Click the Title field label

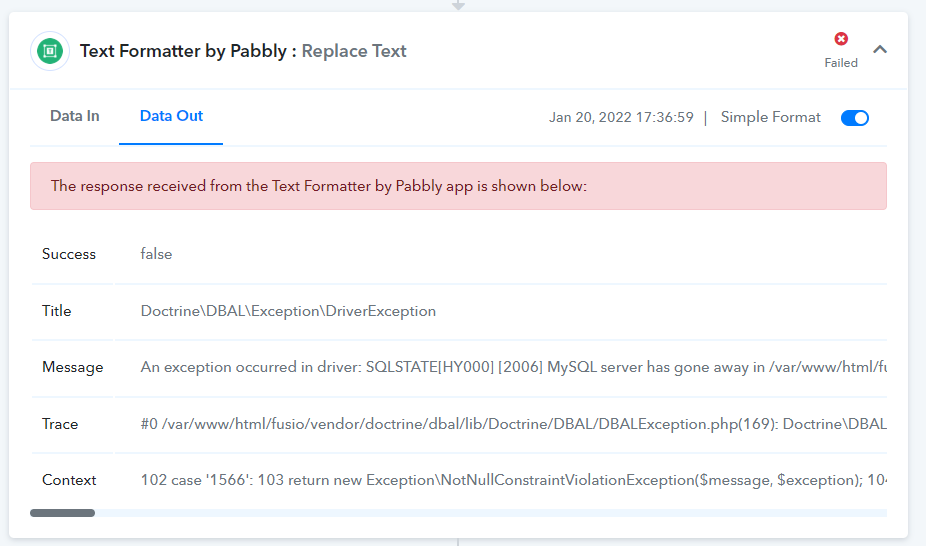(56, 311)
